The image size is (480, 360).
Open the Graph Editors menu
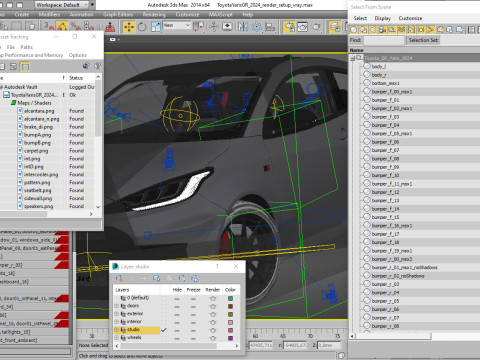click(x=118, y=15)
